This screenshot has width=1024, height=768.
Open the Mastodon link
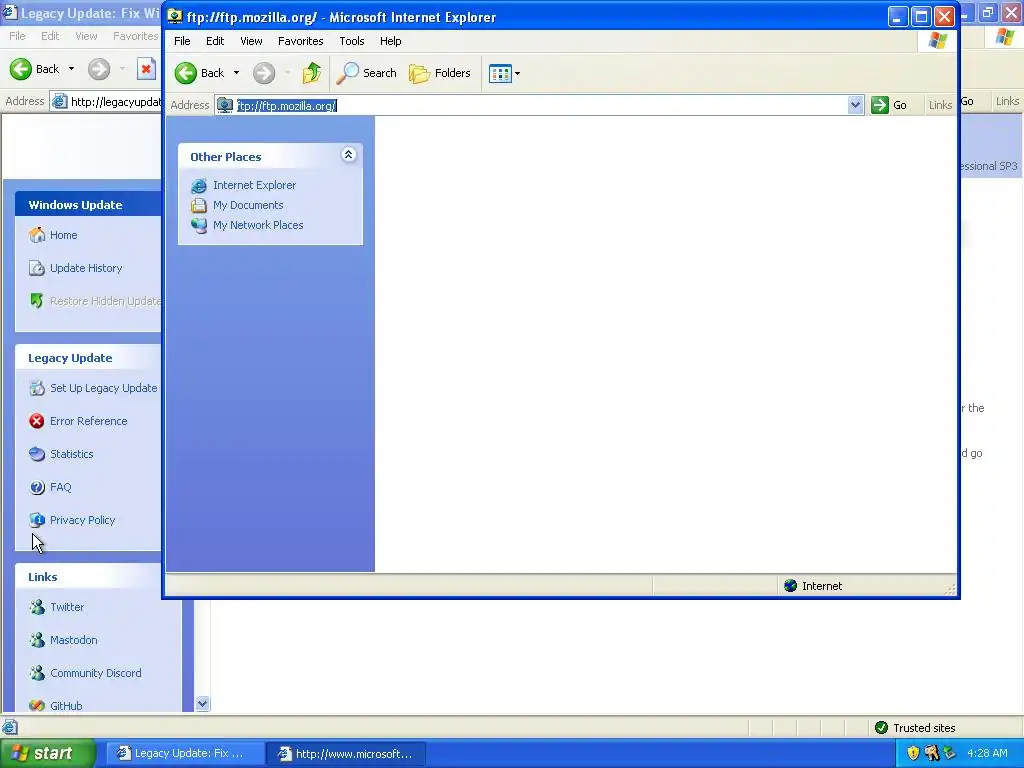pos(73,640)
